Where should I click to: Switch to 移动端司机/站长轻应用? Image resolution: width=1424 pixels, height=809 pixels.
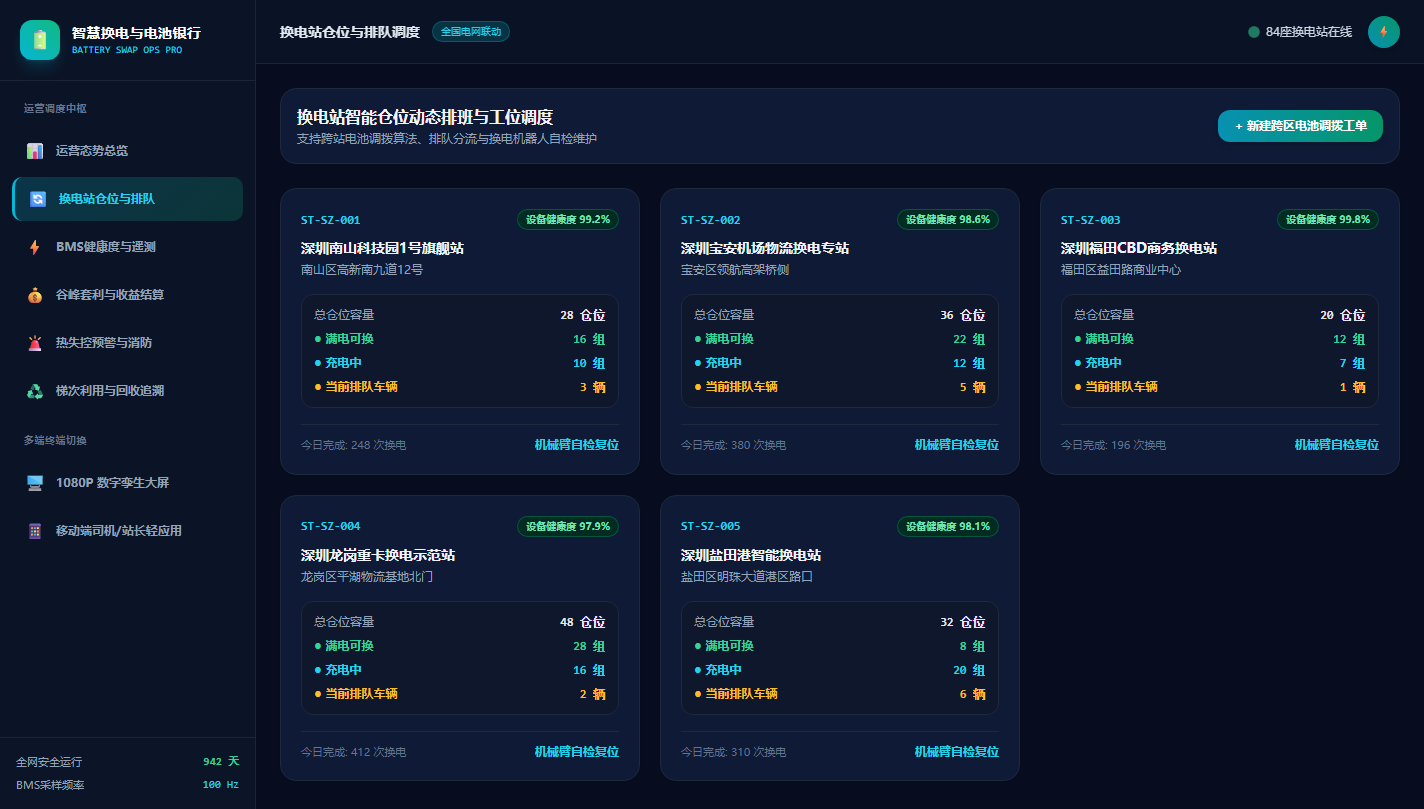pyautogui.click(x=127, y=531)
